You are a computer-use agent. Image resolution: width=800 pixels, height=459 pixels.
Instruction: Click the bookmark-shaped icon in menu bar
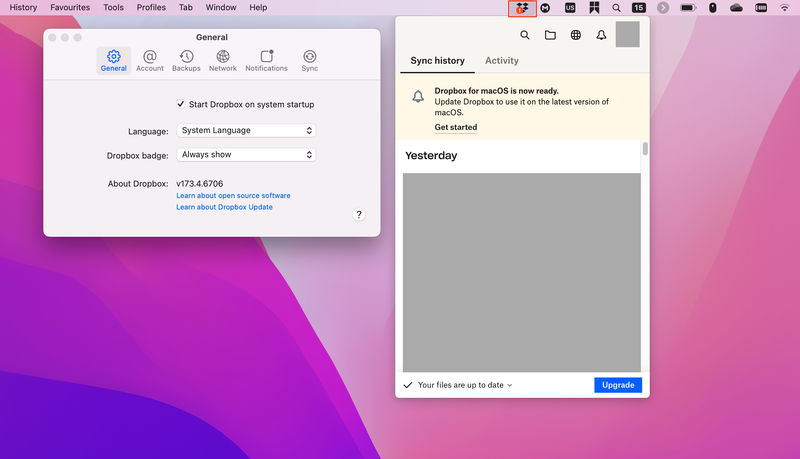594,8
